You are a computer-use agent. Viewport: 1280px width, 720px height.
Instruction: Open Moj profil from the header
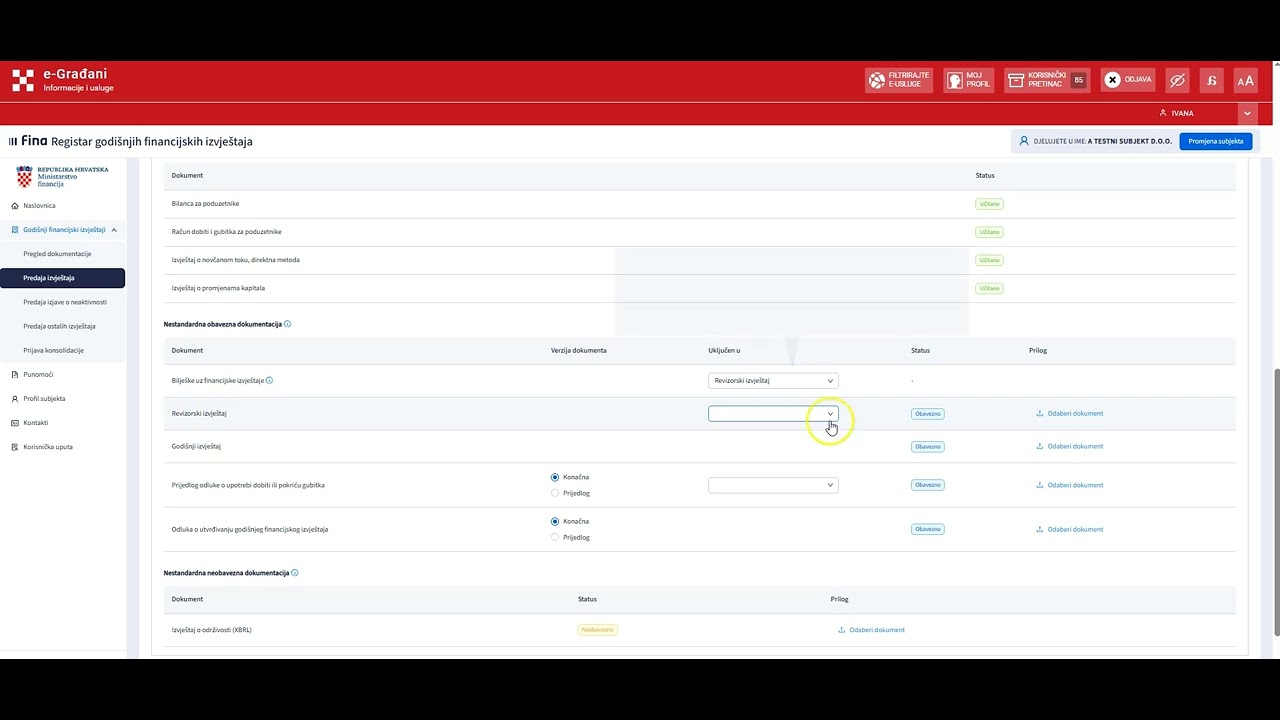tap(968, 80)
